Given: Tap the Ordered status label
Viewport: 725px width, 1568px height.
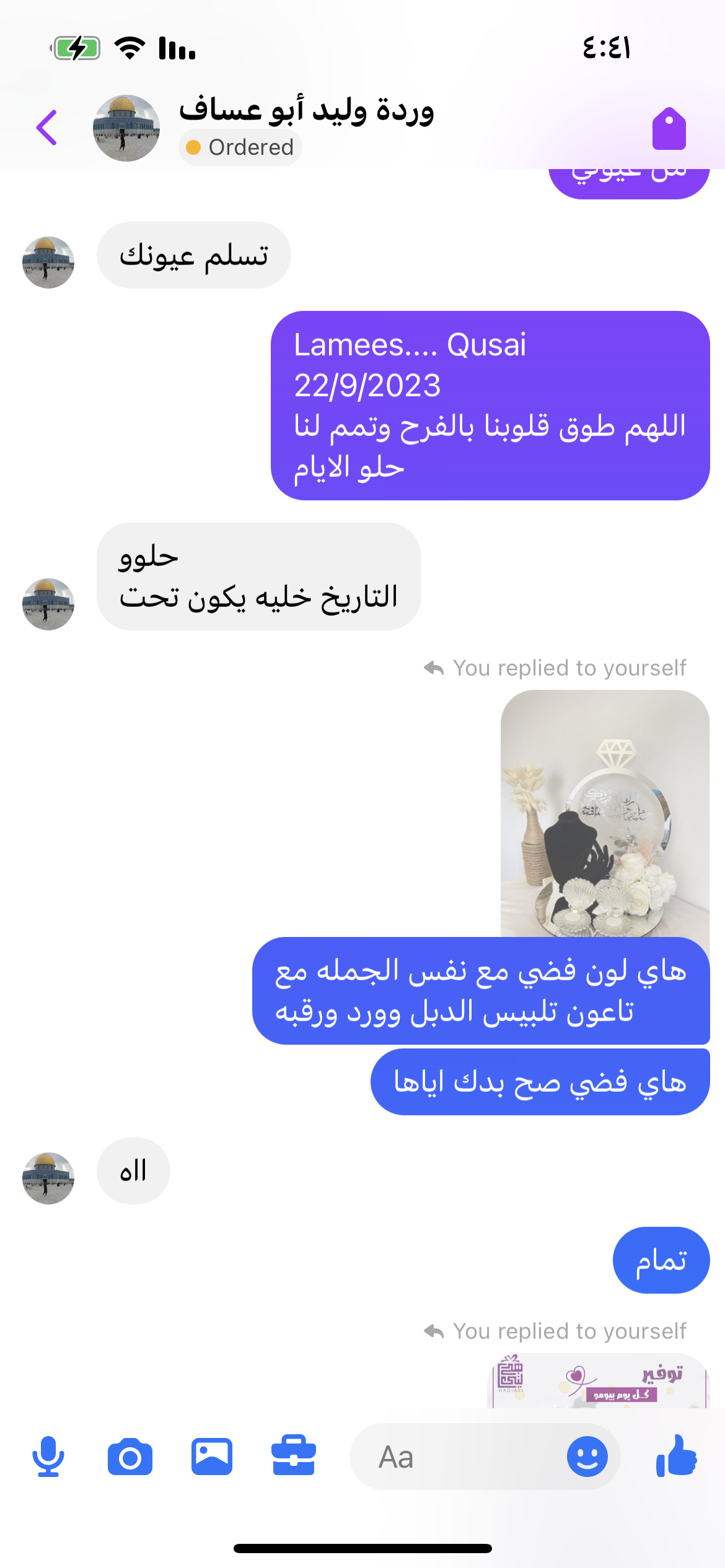Looking at the screenshot, I should (240, 147).
